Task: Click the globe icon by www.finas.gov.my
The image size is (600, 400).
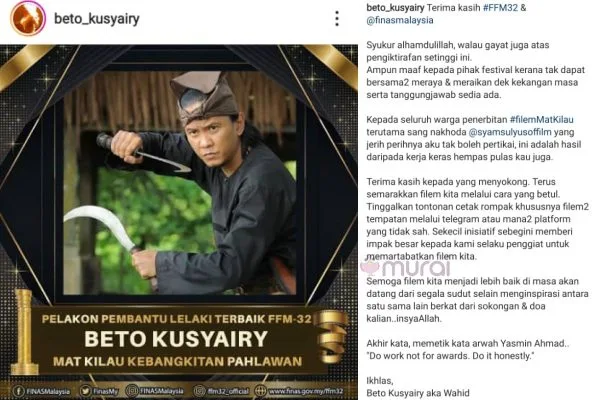Action: (x=260, y=391)
